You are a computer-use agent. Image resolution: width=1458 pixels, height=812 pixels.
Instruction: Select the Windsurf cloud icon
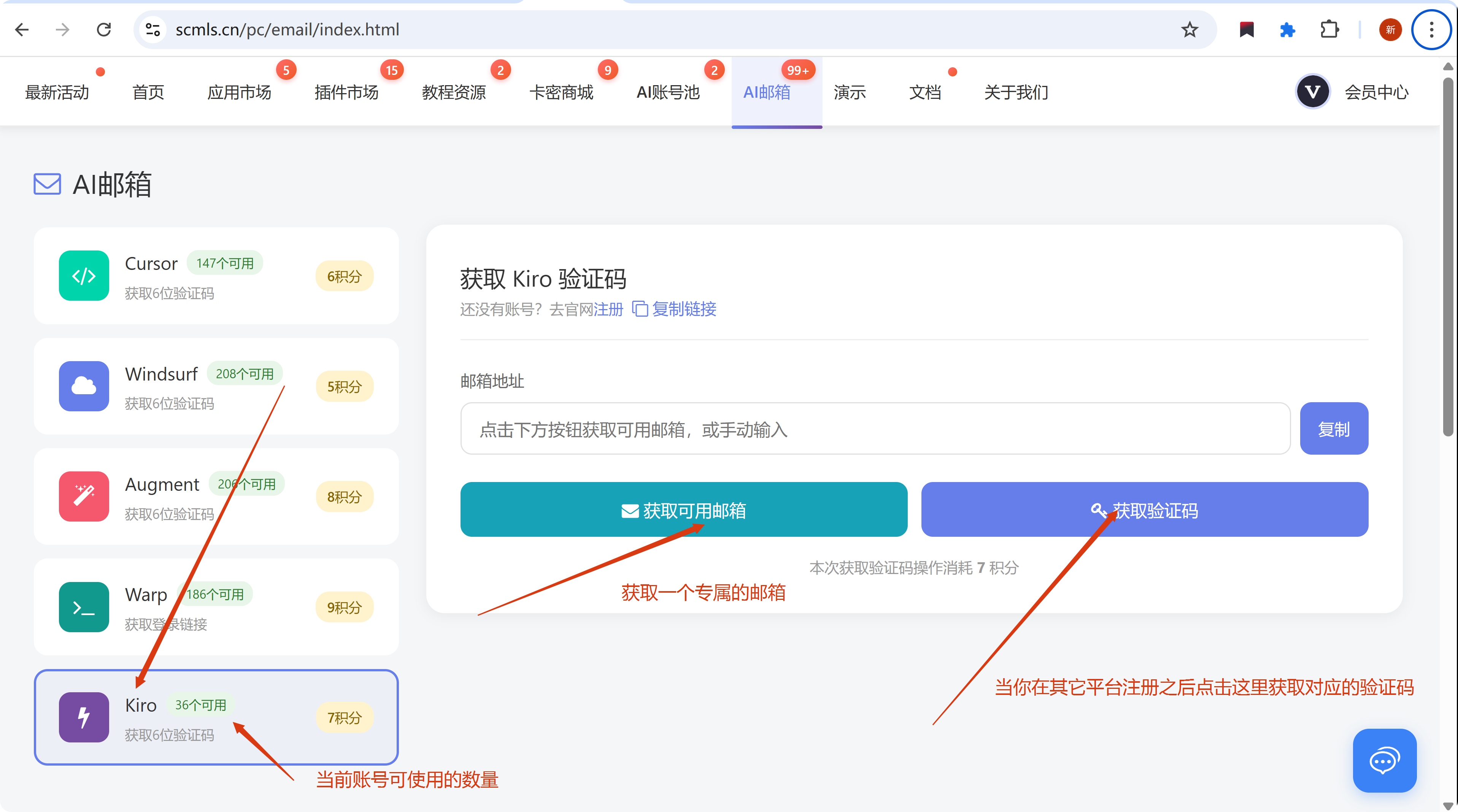(x=84, y=386)
